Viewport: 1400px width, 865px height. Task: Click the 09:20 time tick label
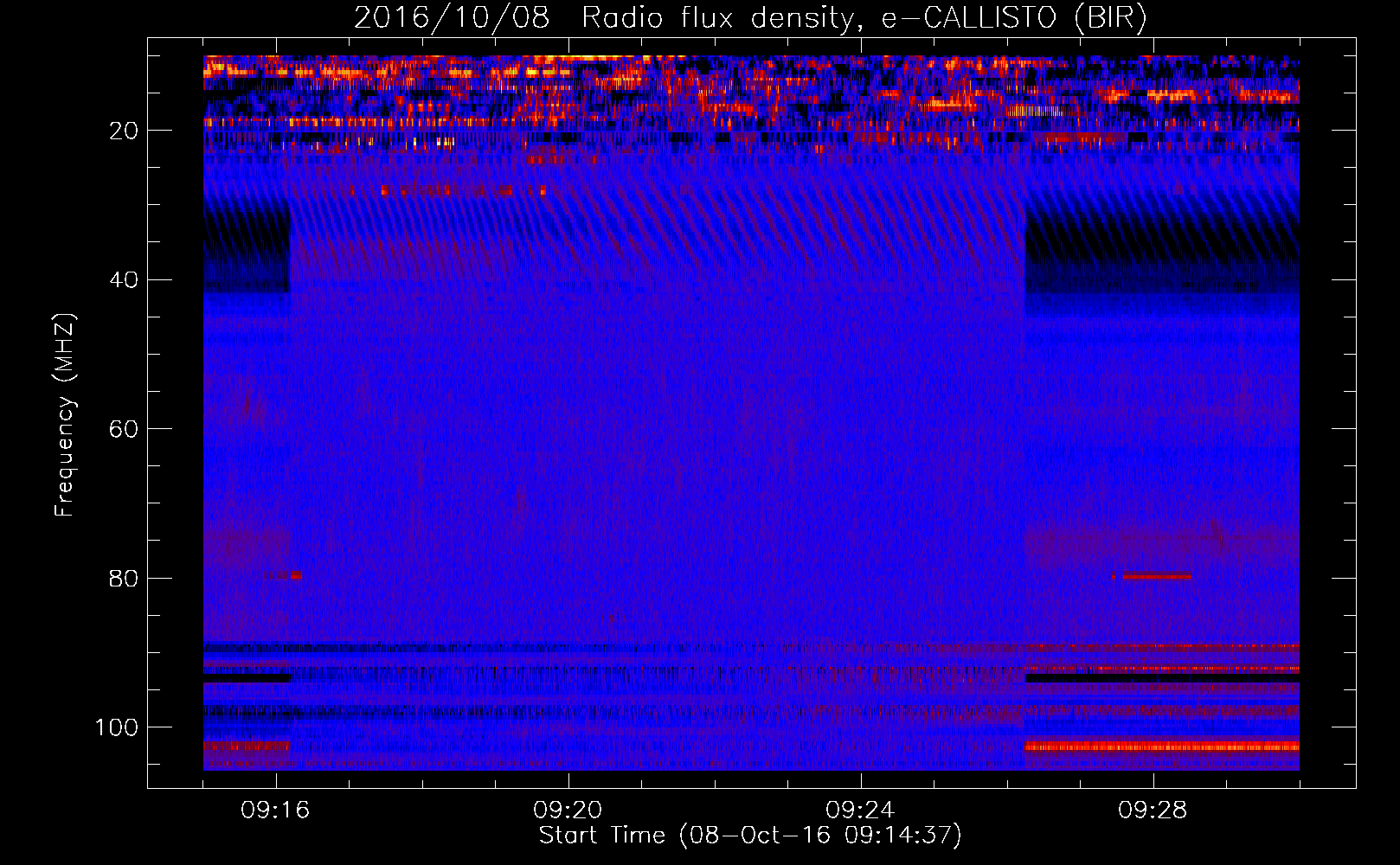click(x=568, y=811)
